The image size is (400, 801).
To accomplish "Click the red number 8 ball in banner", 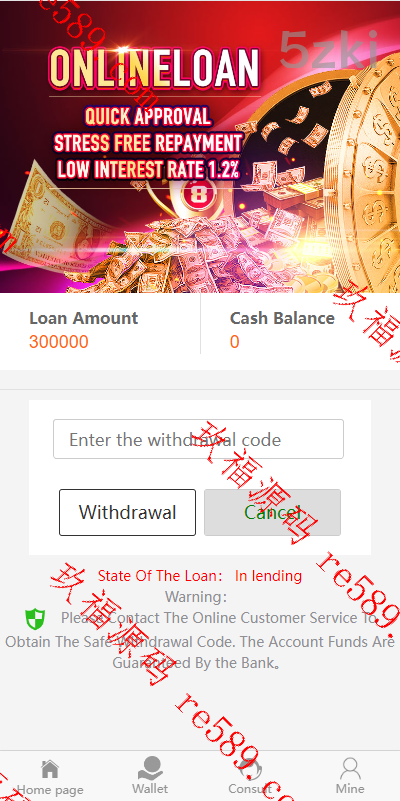I will (x=199, y=195).
